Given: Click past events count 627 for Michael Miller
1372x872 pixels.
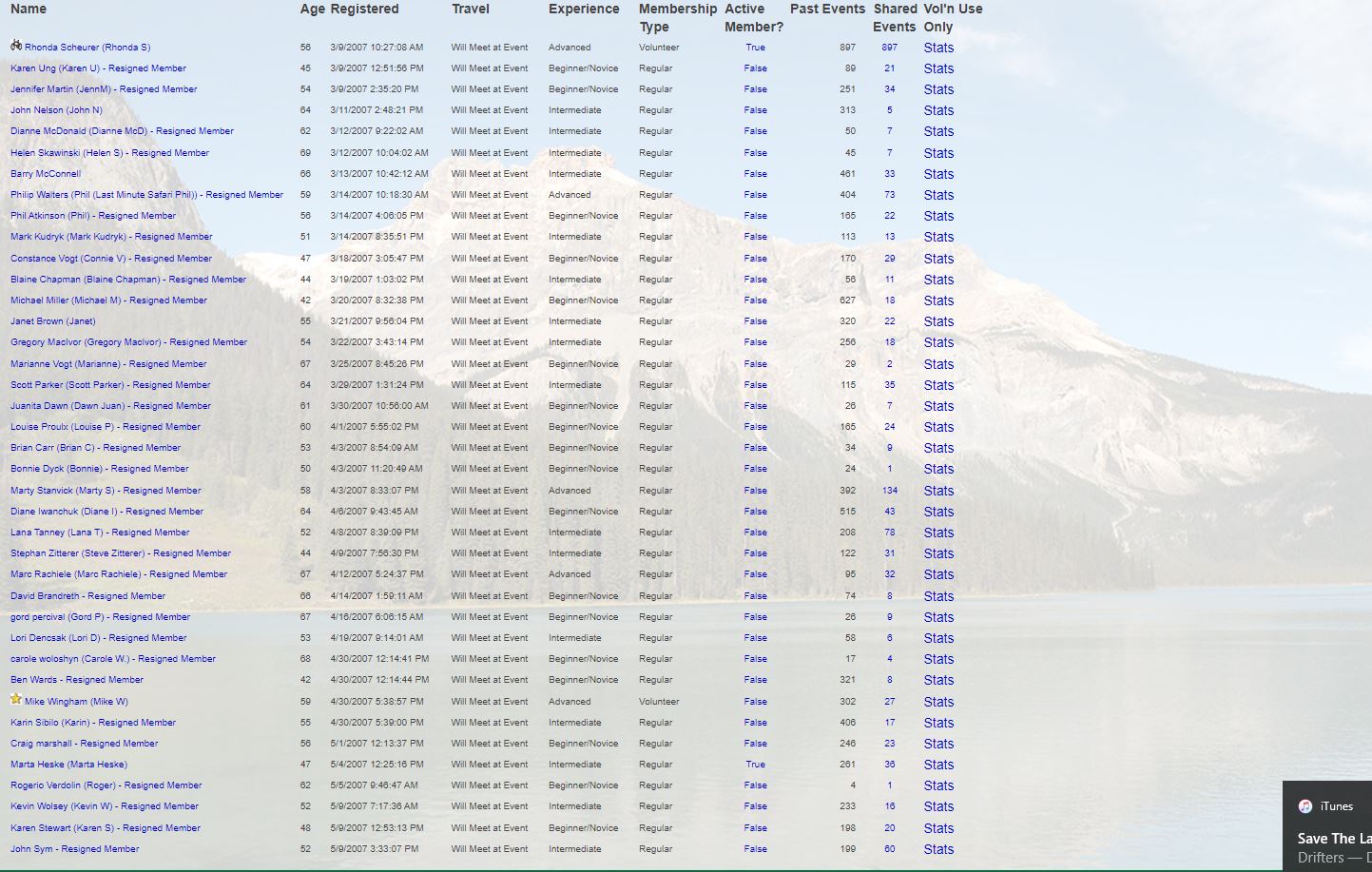Looking at the screenshot, I should click(x=847, y=300).
